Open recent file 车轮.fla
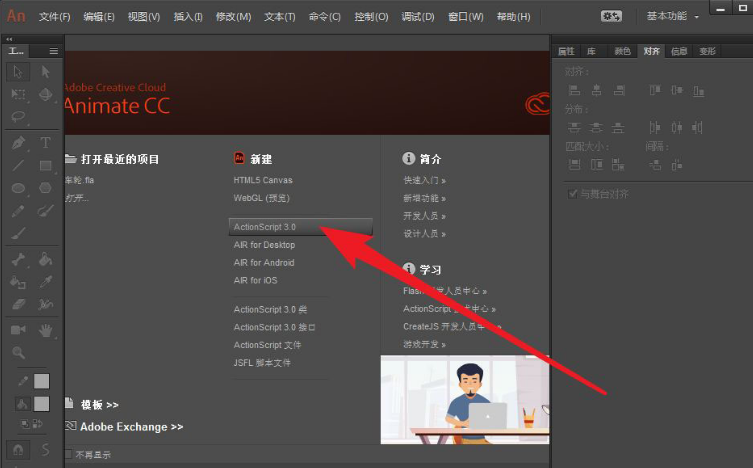Screen dimensions: 753x468 (79, 180)
